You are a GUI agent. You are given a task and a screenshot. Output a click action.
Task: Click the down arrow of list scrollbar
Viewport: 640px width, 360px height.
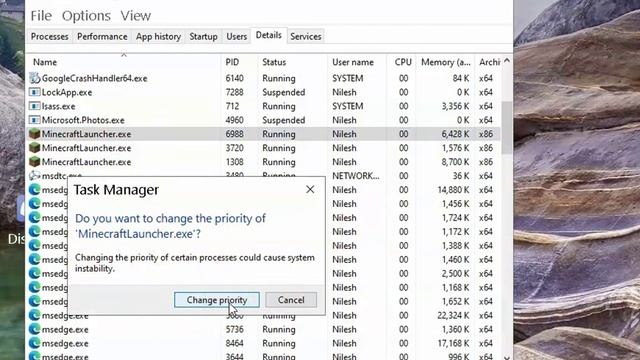pyautogui.click(x=507, y=357)
